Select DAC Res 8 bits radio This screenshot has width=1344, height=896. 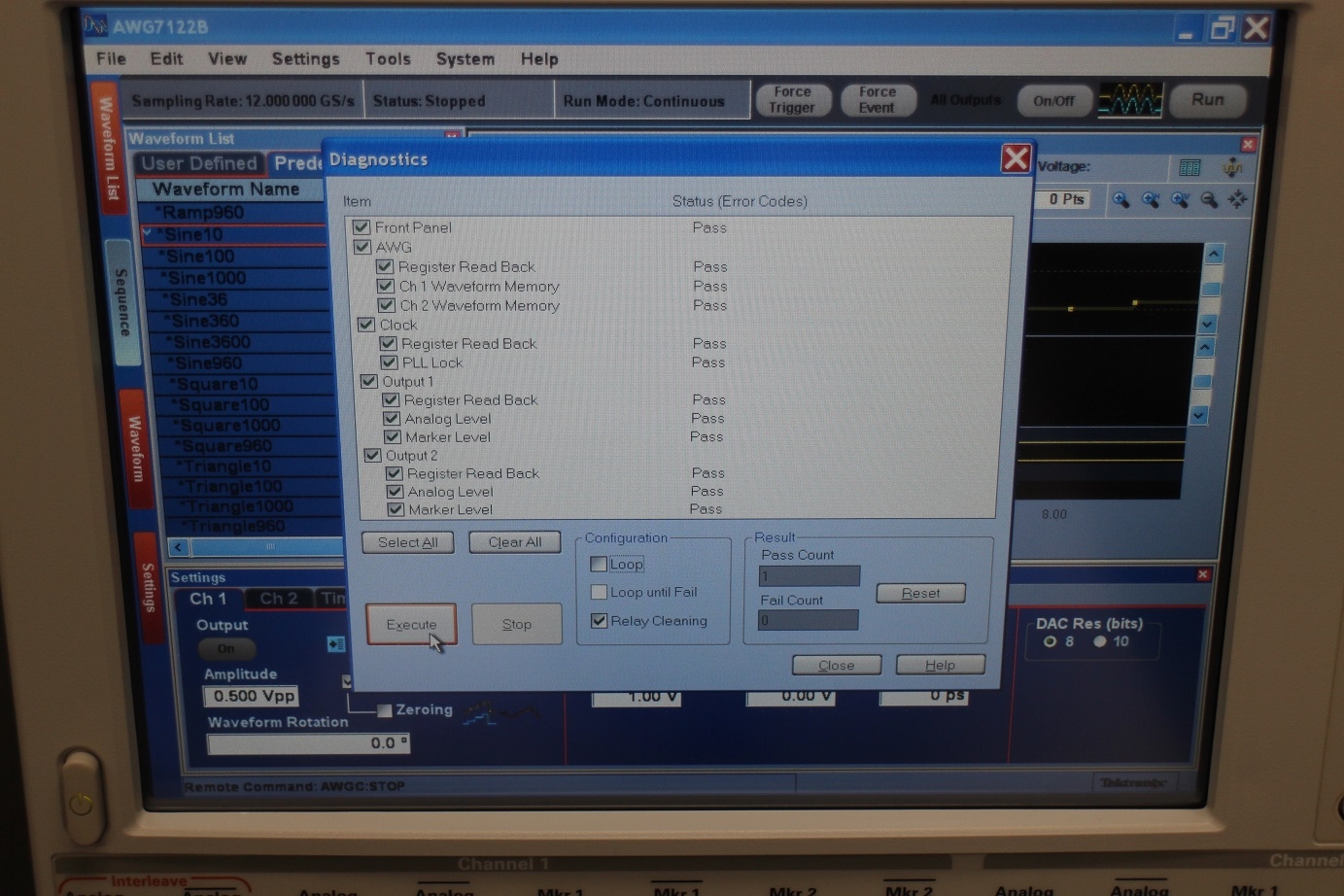1050,641
